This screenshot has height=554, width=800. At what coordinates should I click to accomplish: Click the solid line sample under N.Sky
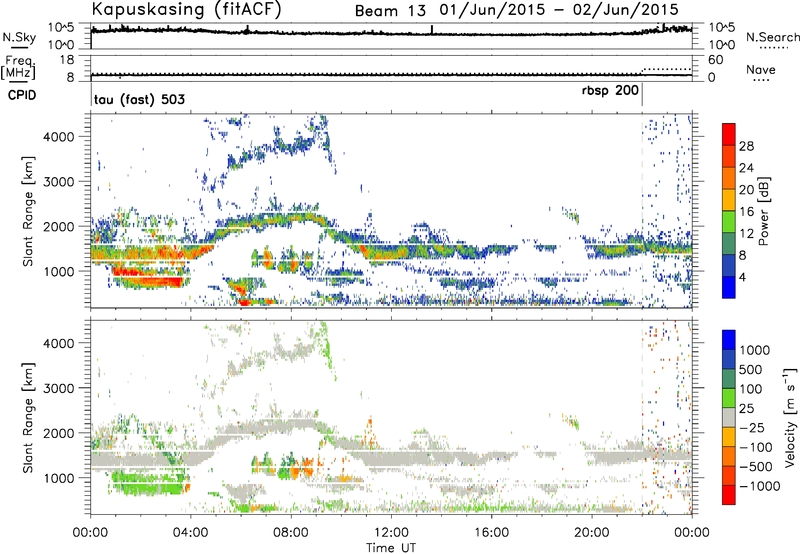click(19, 47)
